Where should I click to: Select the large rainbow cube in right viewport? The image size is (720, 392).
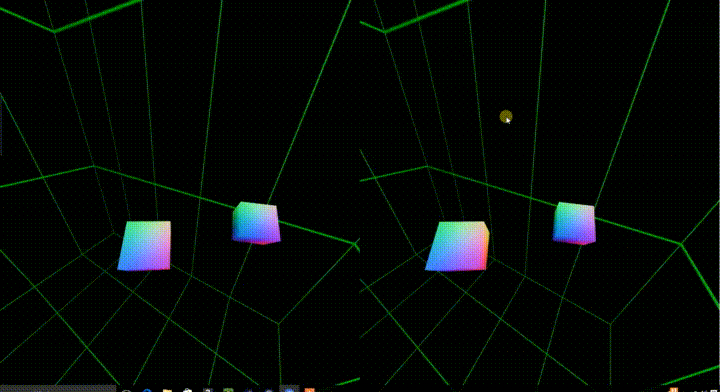(x=457, y=246)
